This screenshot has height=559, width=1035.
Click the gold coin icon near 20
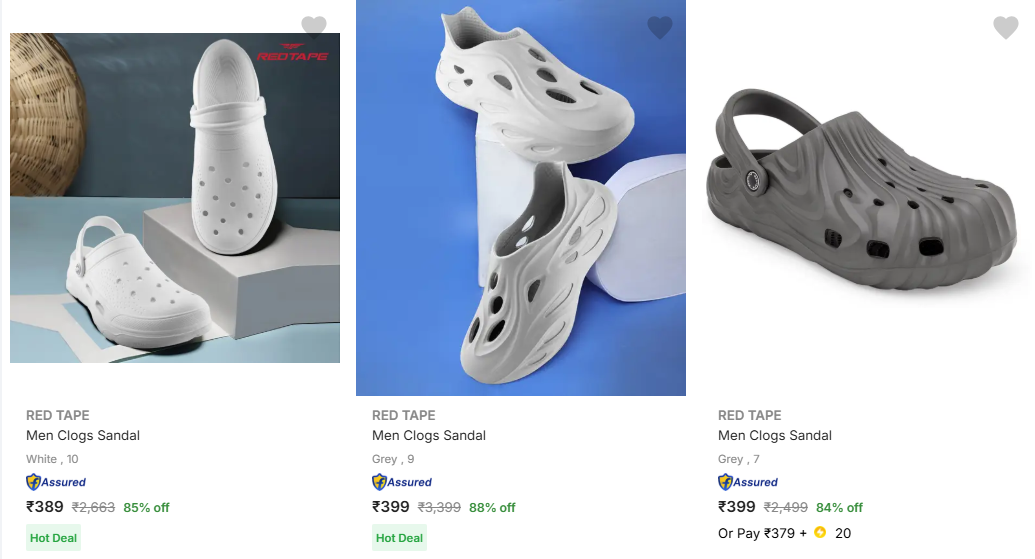(x=820, y=533)
